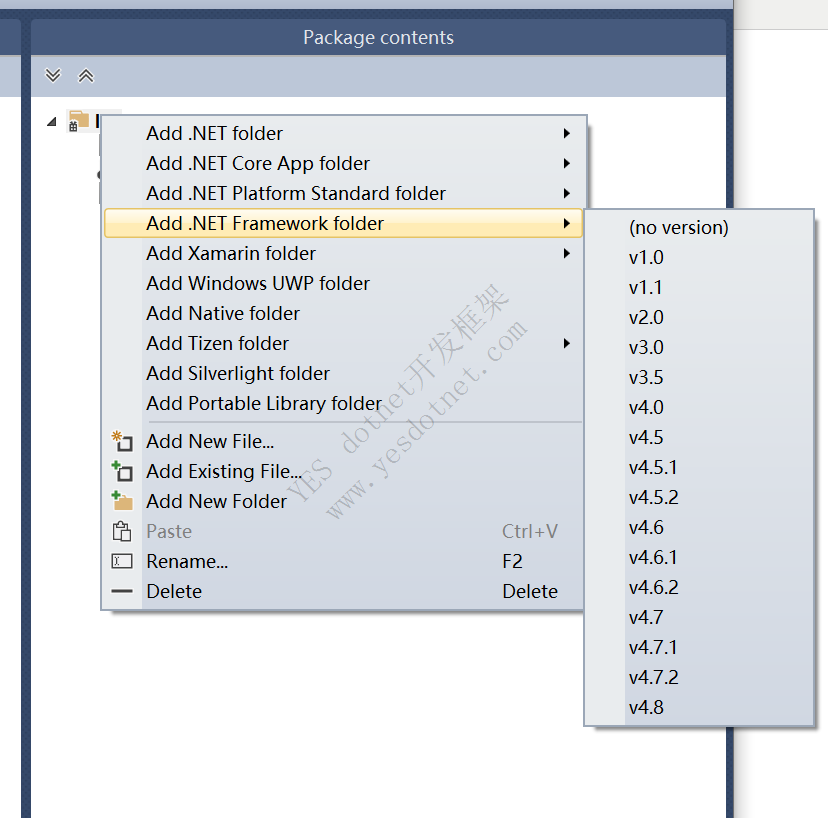The height and width of the screenshot is (818, 828).
Task: Select framework version v1.1
Action: [699, 288]
